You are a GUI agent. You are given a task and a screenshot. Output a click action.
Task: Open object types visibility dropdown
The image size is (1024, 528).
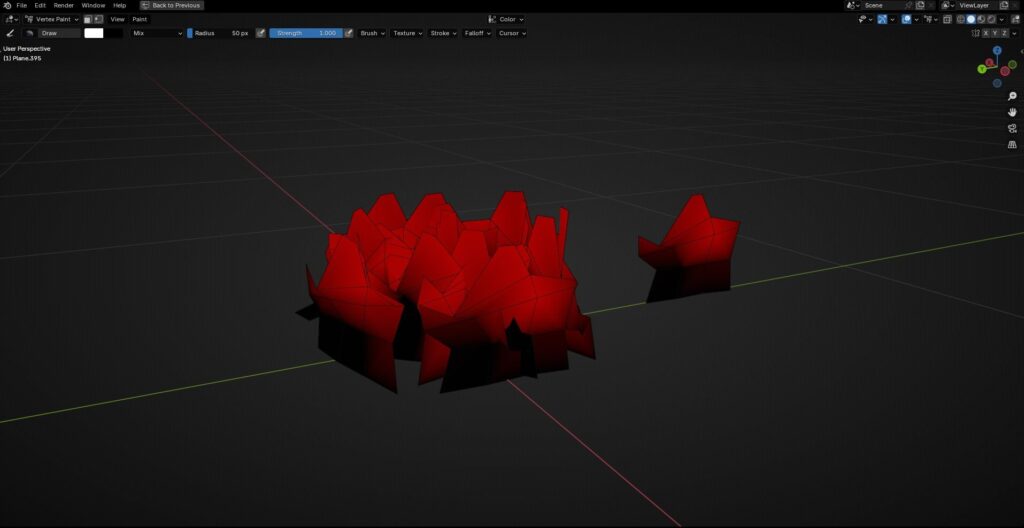[865, 20]
